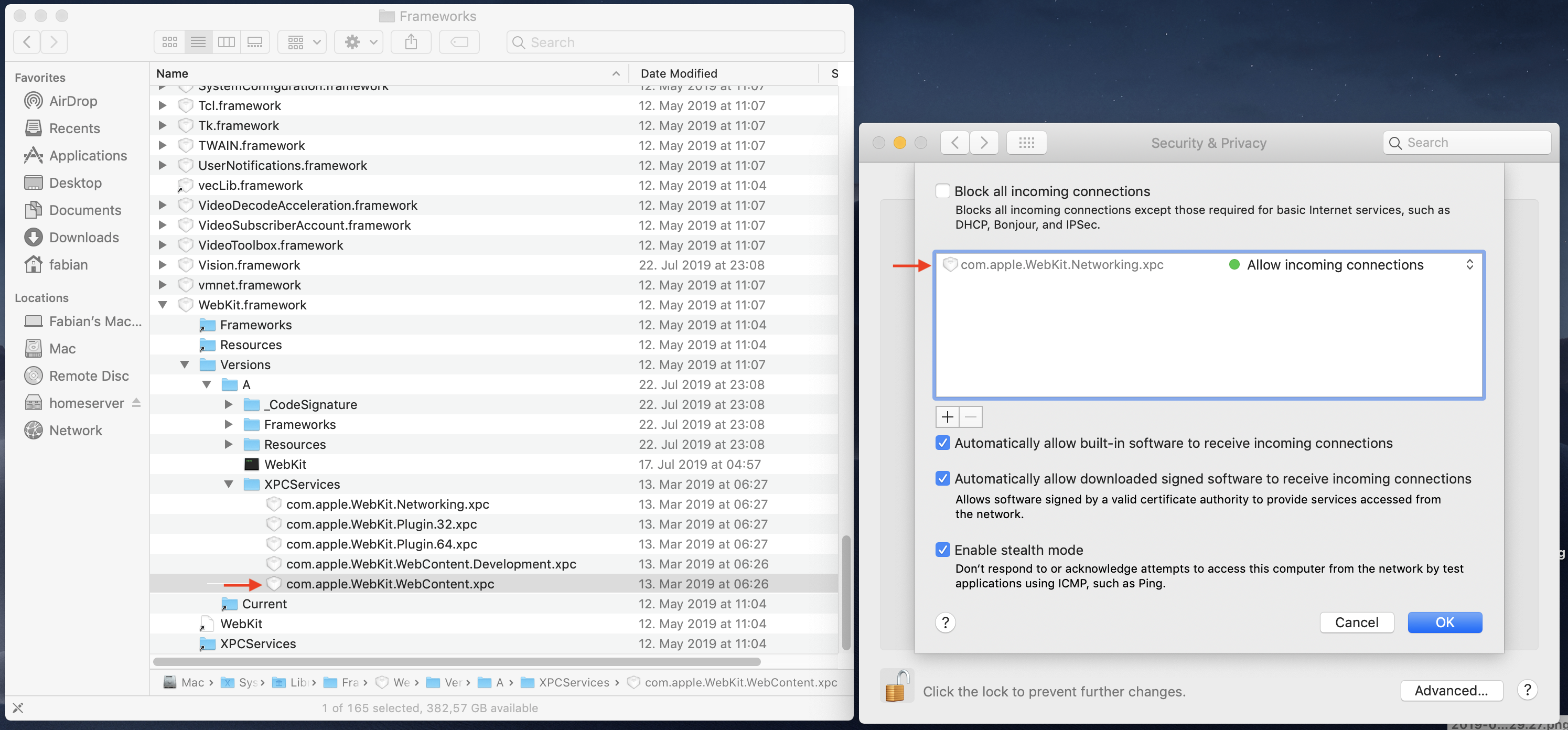
Task: Eject the homeserver volume
Action: (x=136, y=403)
